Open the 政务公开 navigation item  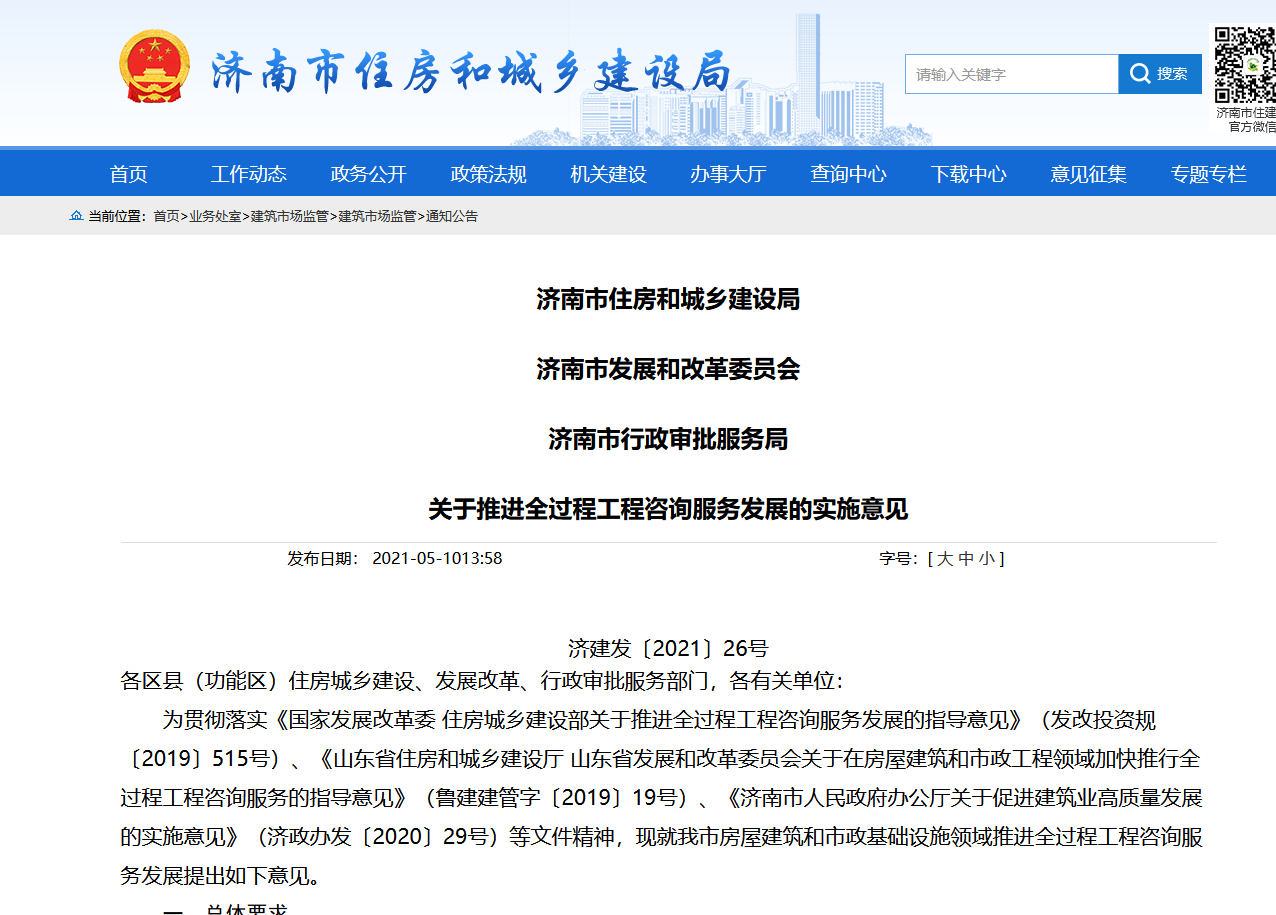pyautogui.click(x=369, y=174)
